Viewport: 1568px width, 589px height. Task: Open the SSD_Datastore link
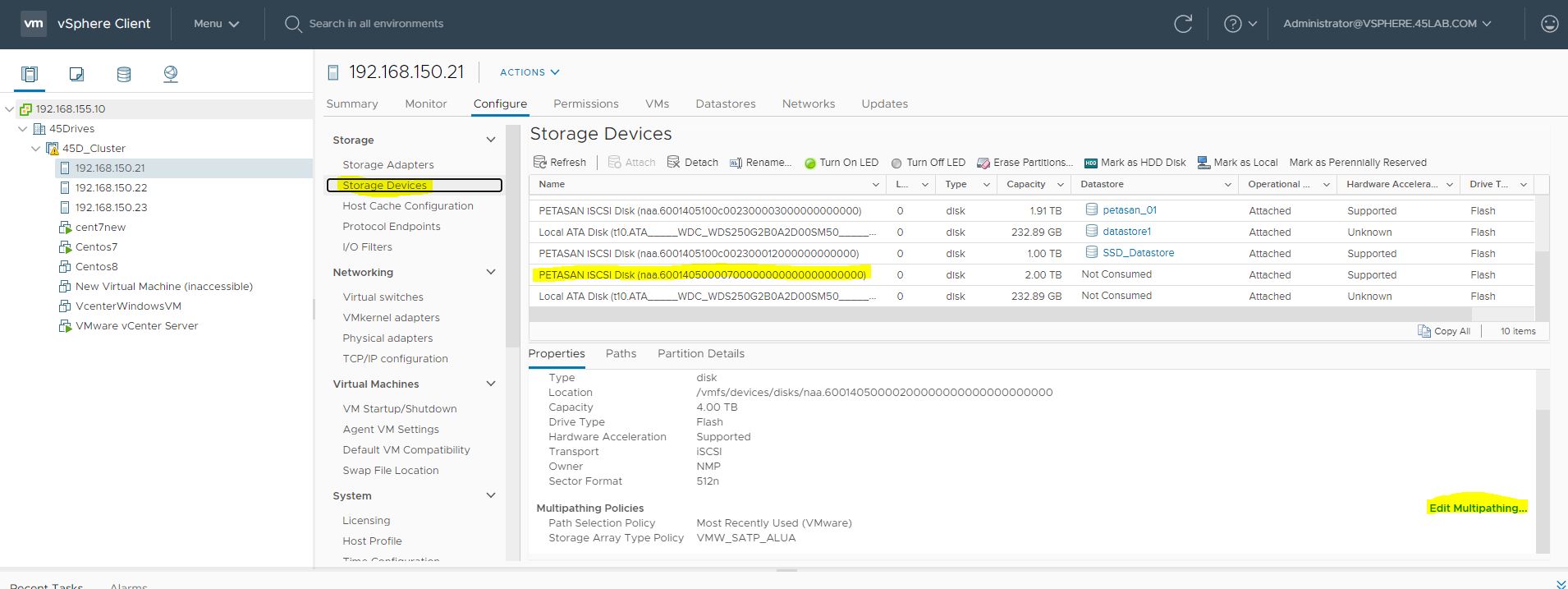1138,253
